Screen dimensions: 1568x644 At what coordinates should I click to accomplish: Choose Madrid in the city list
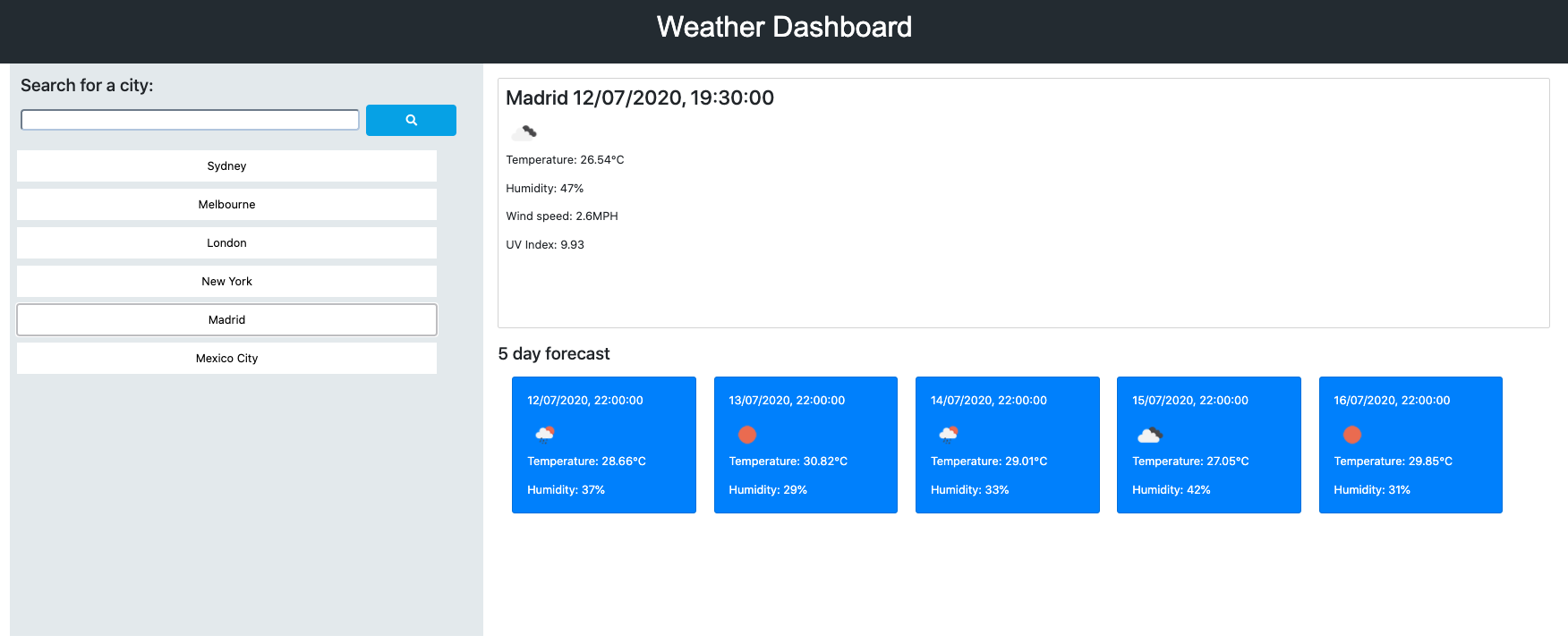click(226, 320)
